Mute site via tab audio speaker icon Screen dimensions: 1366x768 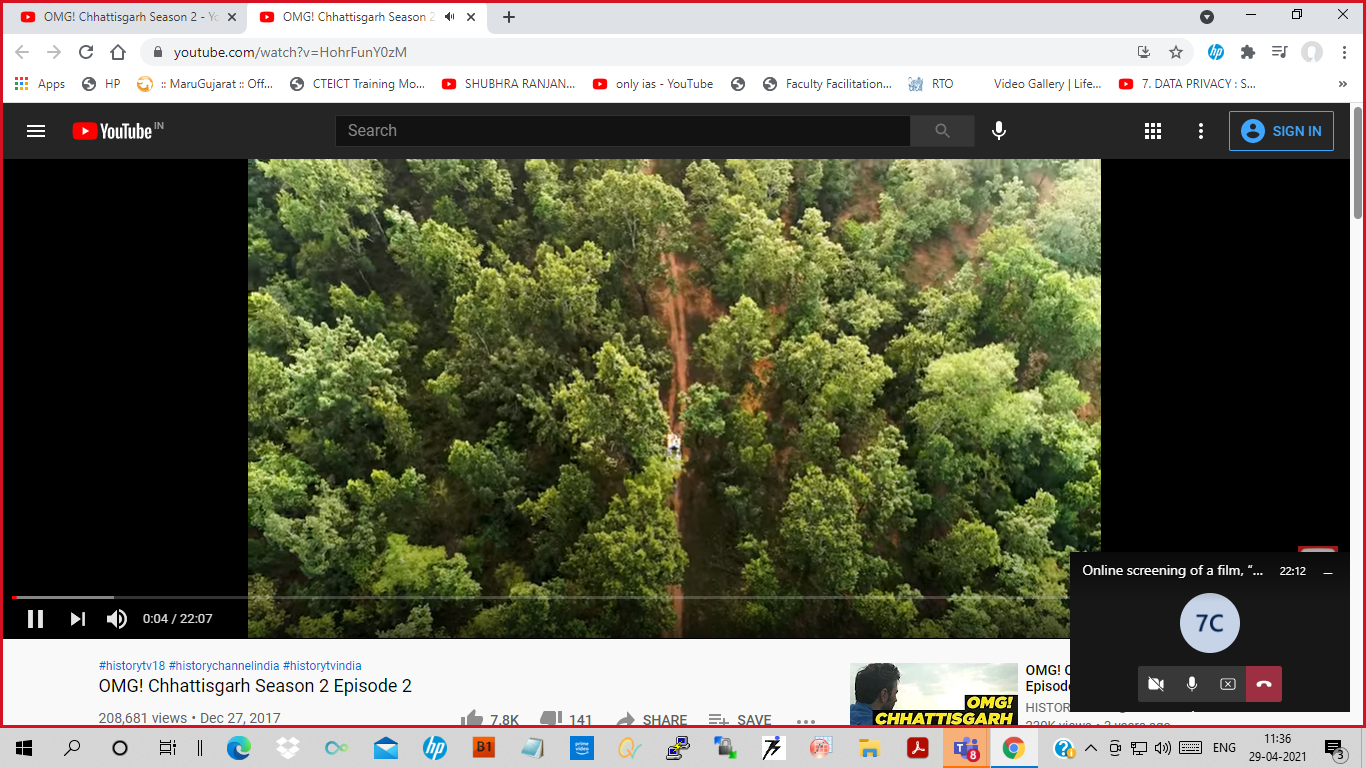tap(449, 17)
